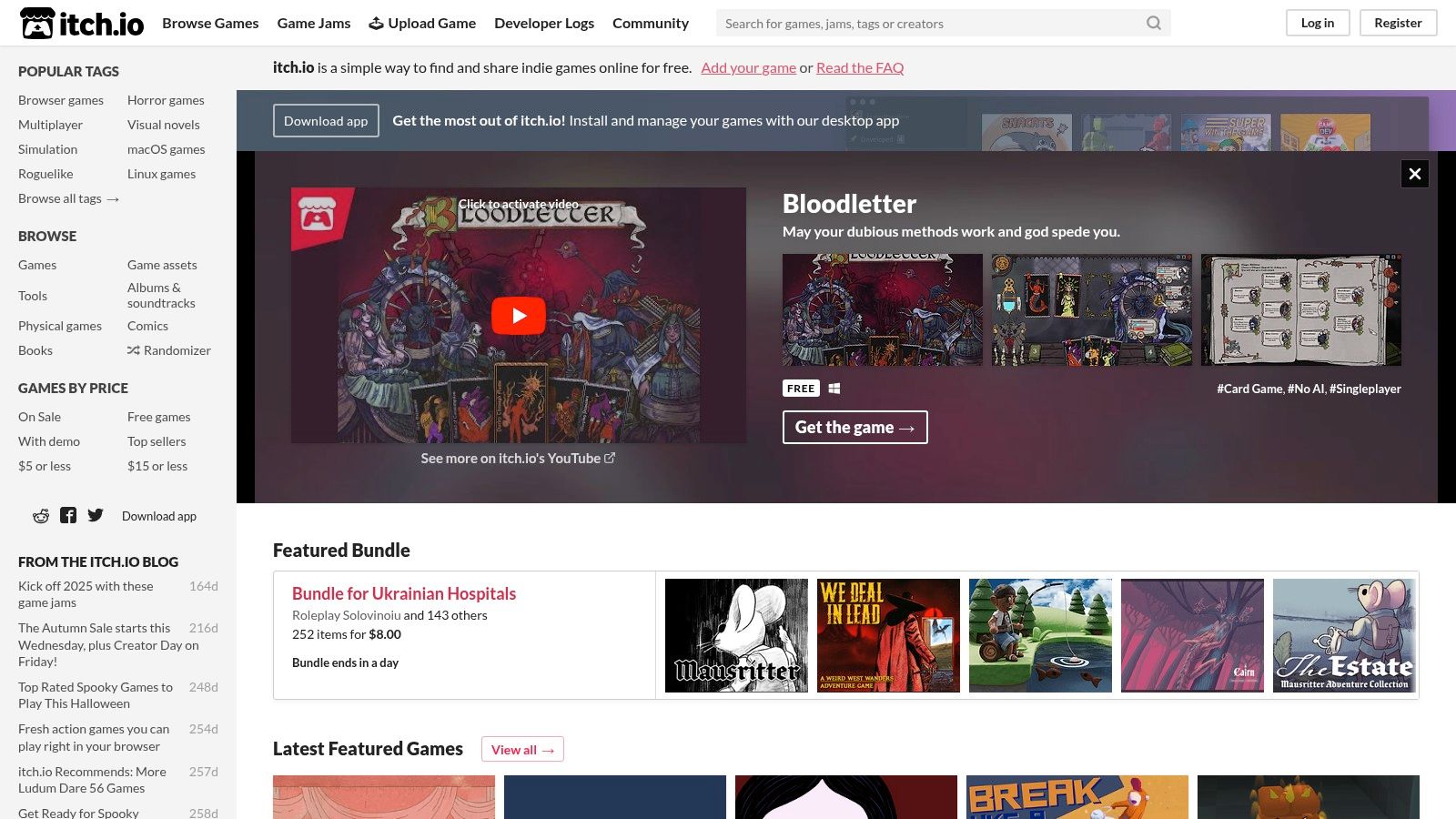Open Mausritter bundle thumbnail
The image size is (1456, 819).
click(x=736, y=635)
